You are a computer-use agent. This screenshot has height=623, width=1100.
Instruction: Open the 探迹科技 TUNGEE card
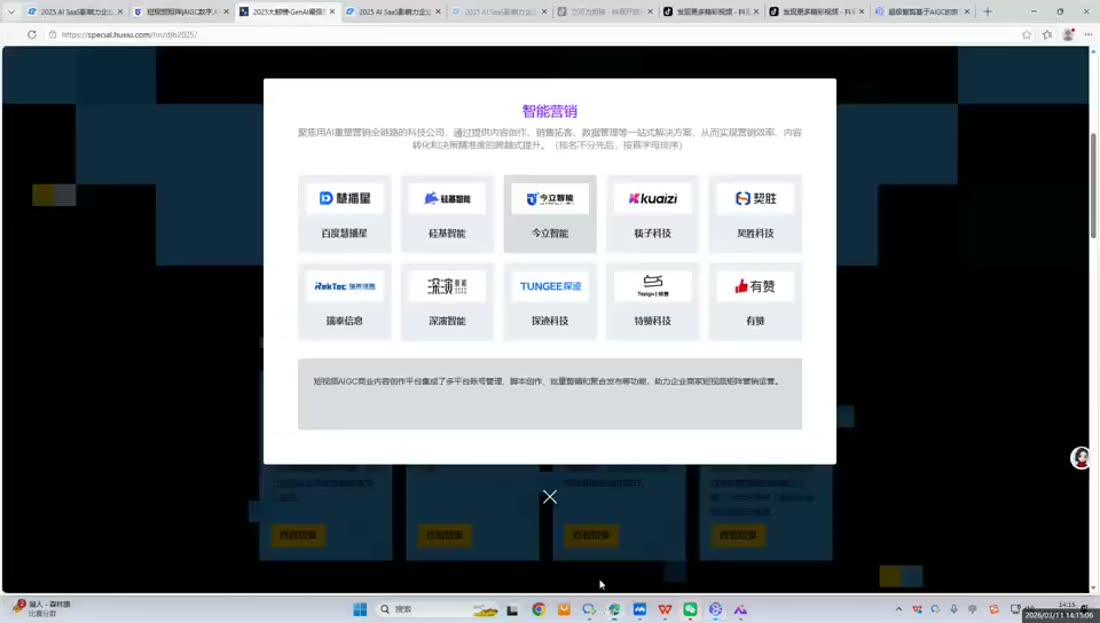click(x=550, y=301)
